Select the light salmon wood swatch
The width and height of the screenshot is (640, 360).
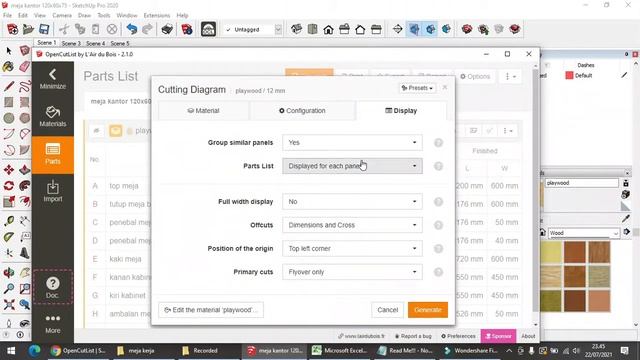tap(599, 301)
